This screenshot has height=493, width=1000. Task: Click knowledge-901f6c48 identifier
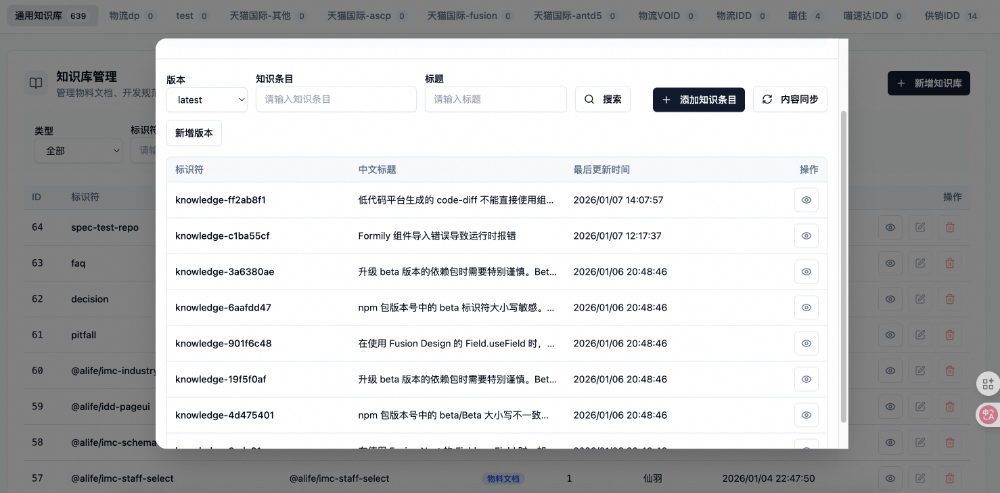(x=223, y=343)
